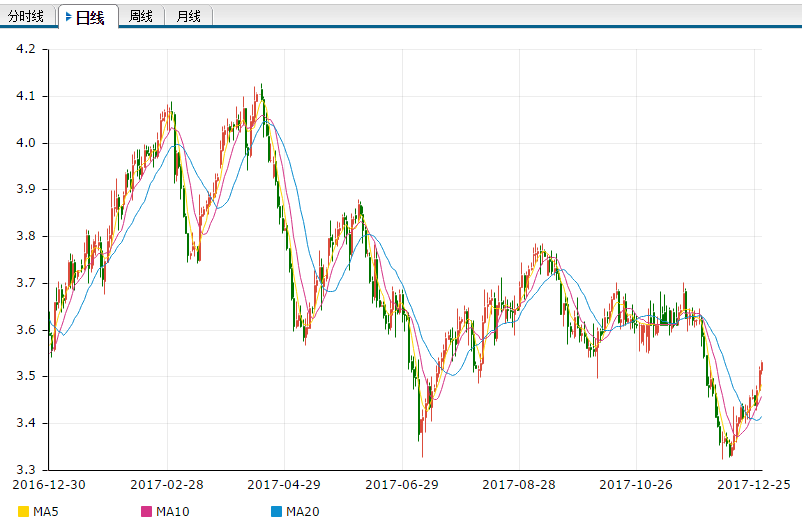
Task: Switch to the 分时线 tab
Action: (26, 16)
